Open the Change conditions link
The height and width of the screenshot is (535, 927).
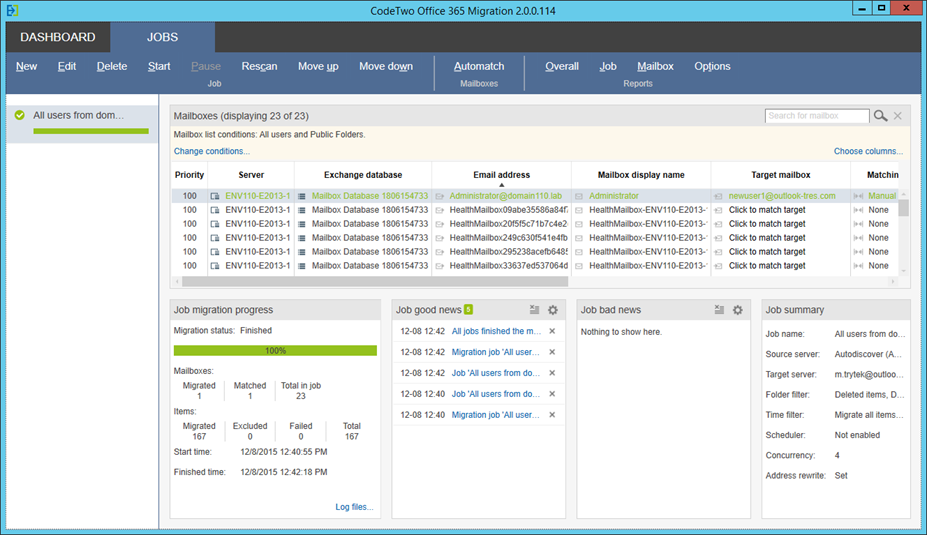click(x=212, y=151)
